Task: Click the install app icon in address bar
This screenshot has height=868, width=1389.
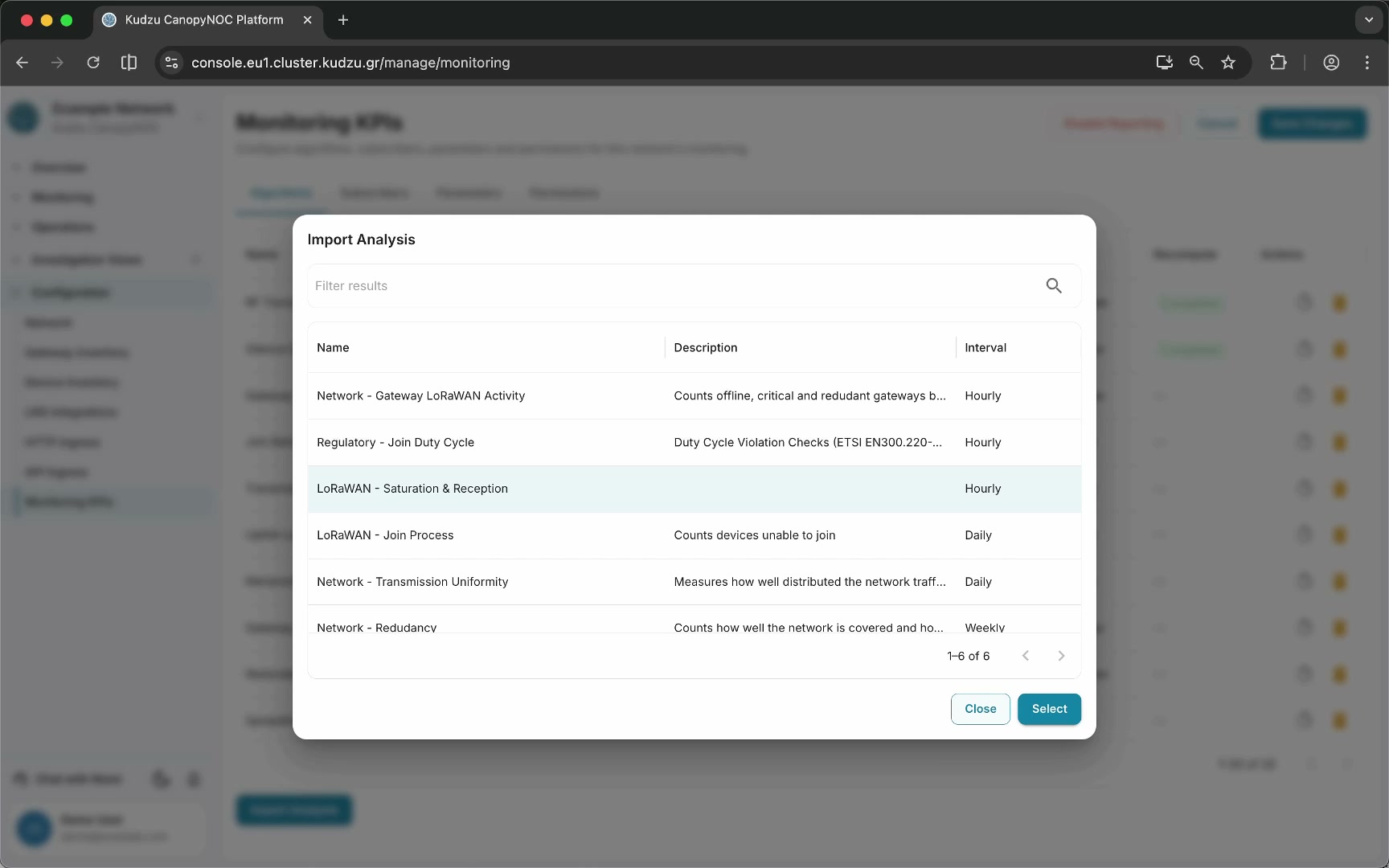Action: [x=1164, y=63]
